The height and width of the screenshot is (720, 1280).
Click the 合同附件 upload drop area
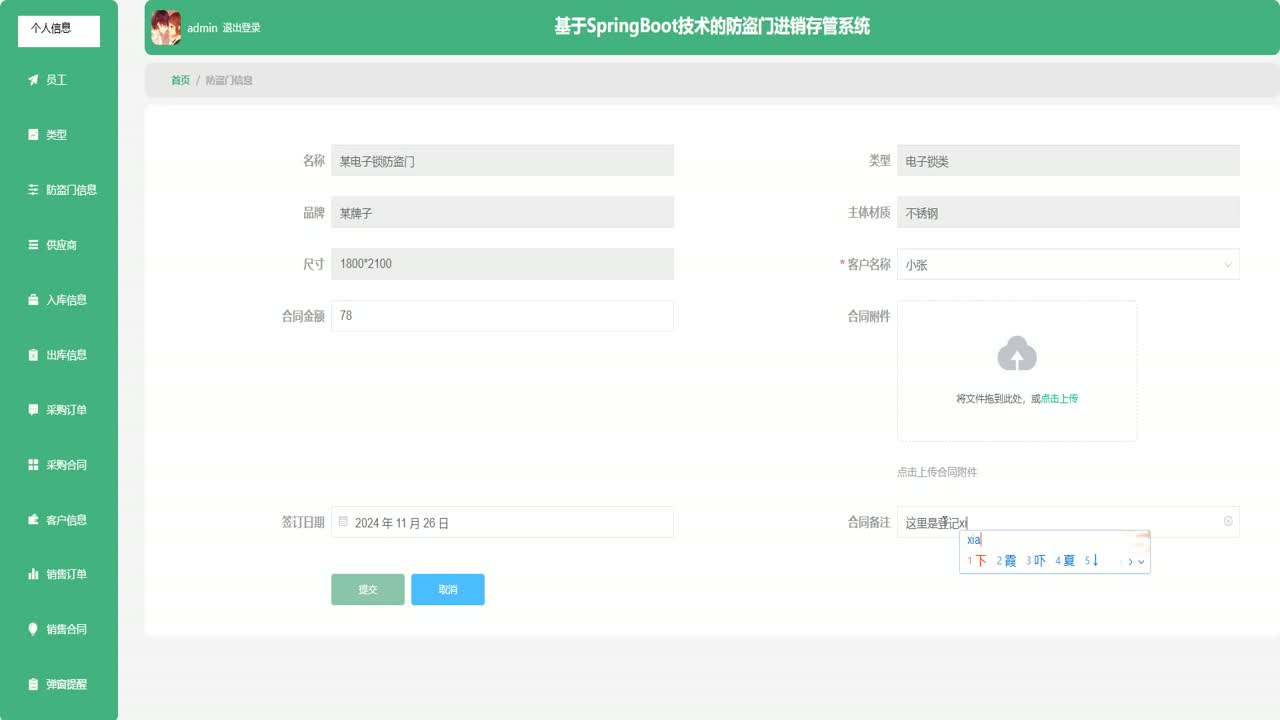pos(1017,371)
